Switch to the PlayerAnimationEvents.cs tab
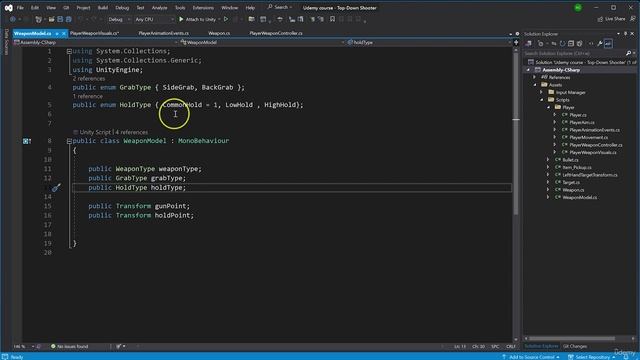This screenshot has height=360, width=640. tap(163, 33)
